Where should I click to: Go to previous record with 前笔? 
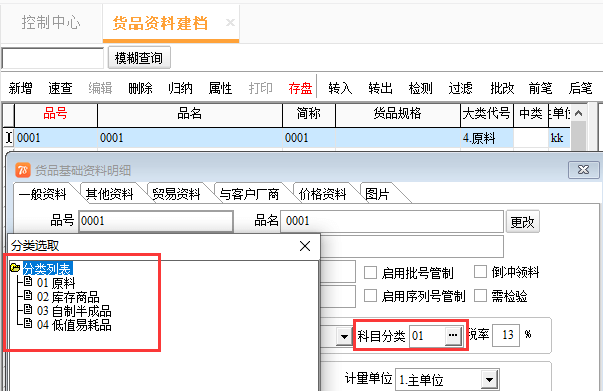tap(540, 88)
